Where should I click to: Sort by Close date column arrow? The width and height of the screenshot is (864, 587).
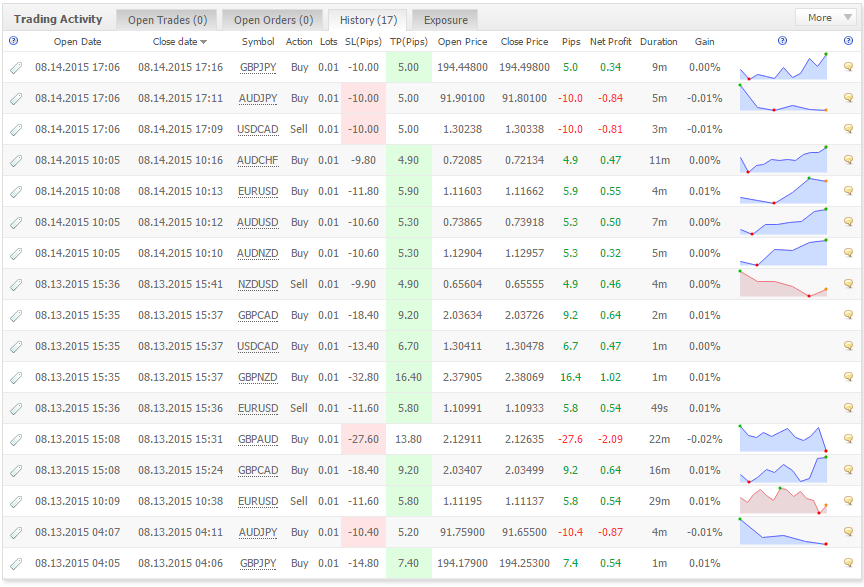tap(203, 42)
